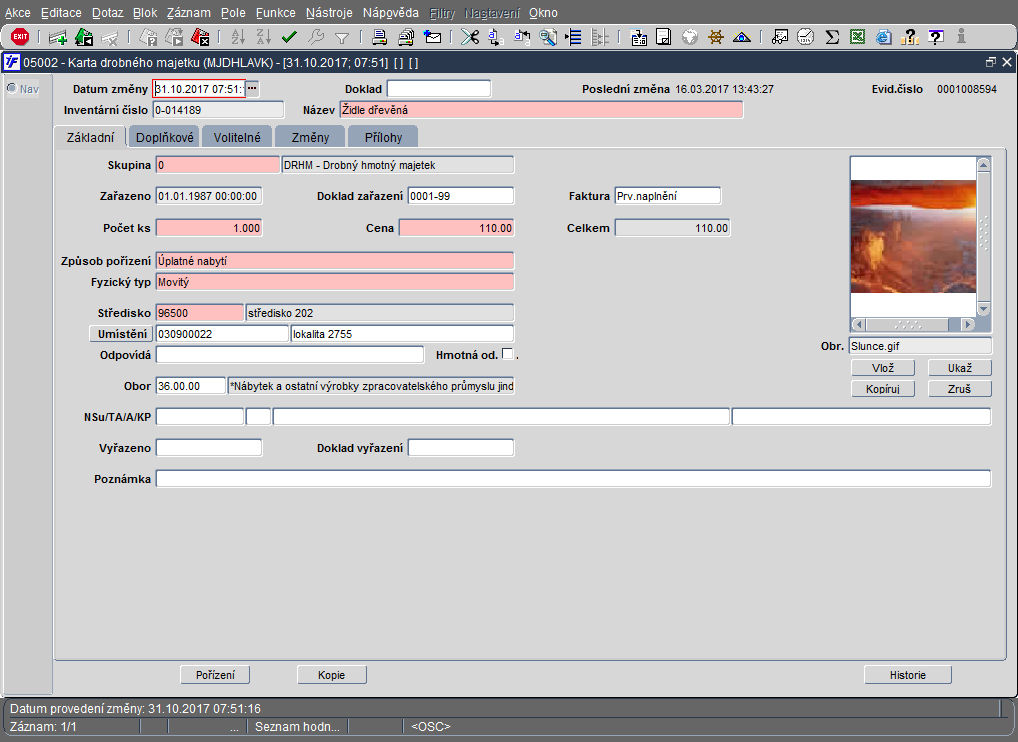The width and height of the screenshot is (1018, 742).
Task: Click the Excel export icon
Action: coord(857,37)
